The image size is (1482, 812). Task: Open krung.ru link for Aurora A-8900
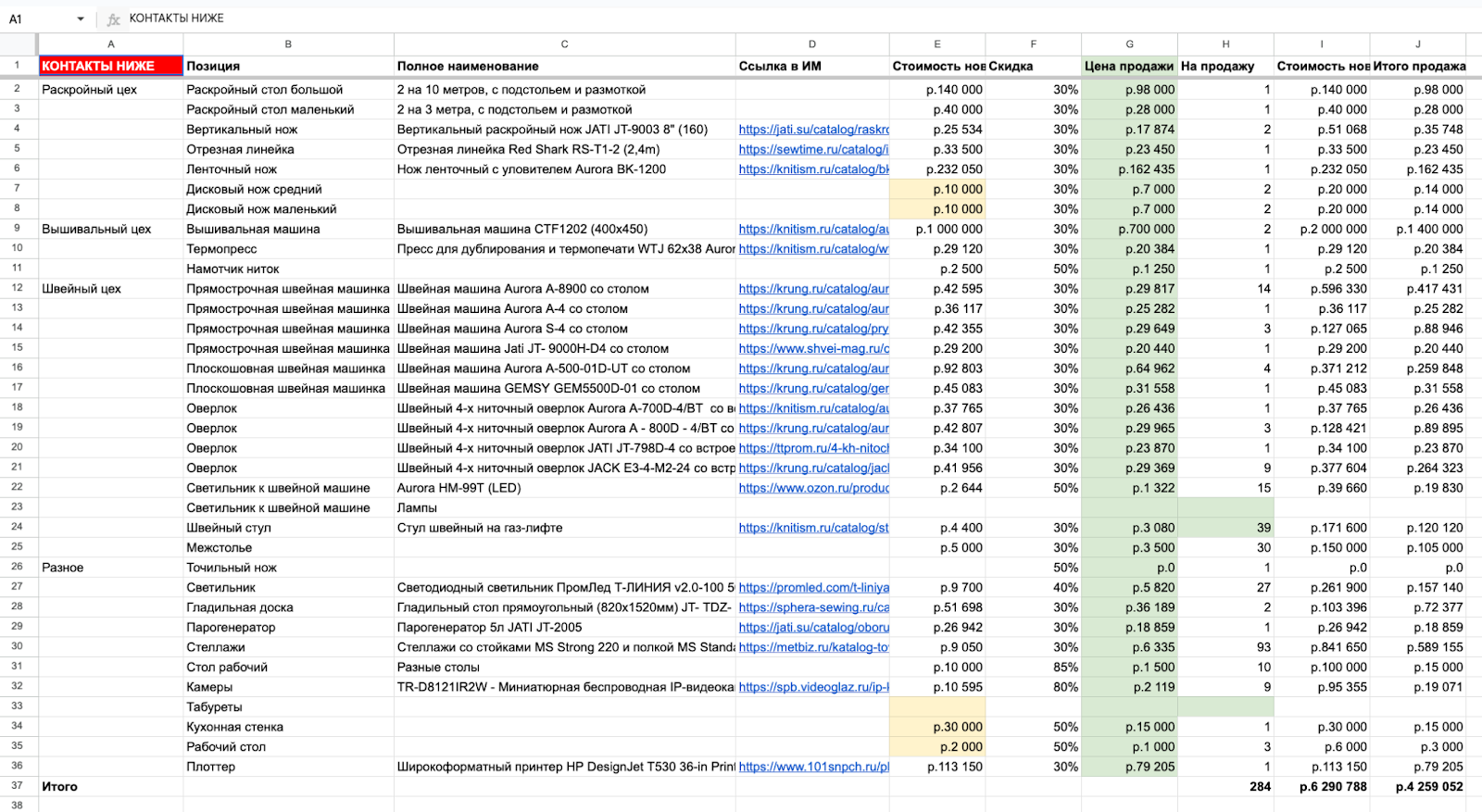click(813, 289)
